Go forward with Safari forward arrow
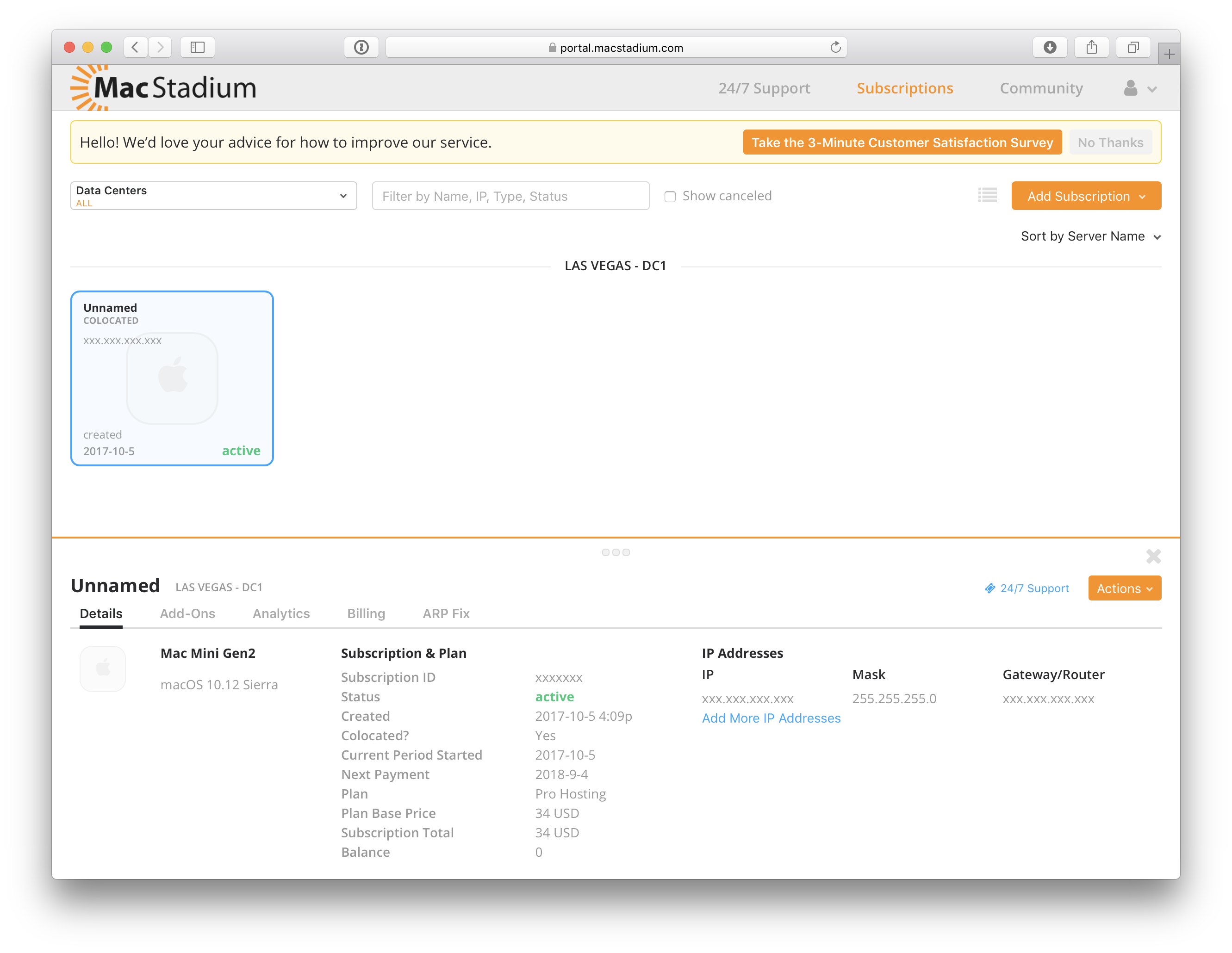 click(160, 47)
